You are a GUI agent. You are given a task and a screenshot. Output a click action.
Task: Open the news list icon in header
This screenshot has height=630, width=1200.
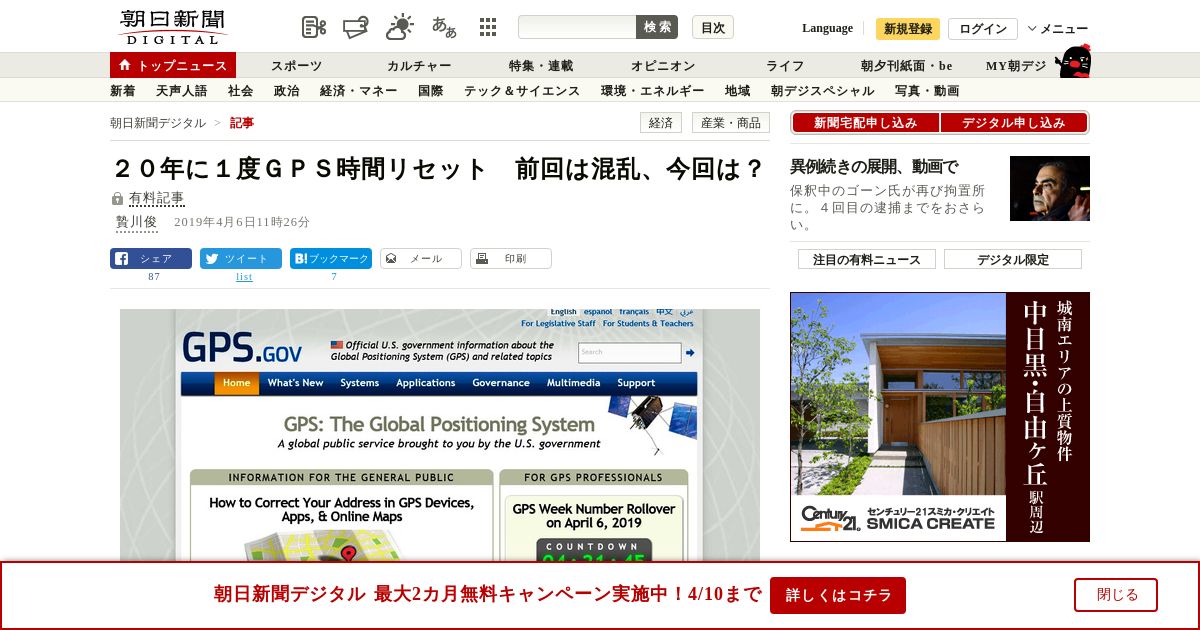[314, 27]
